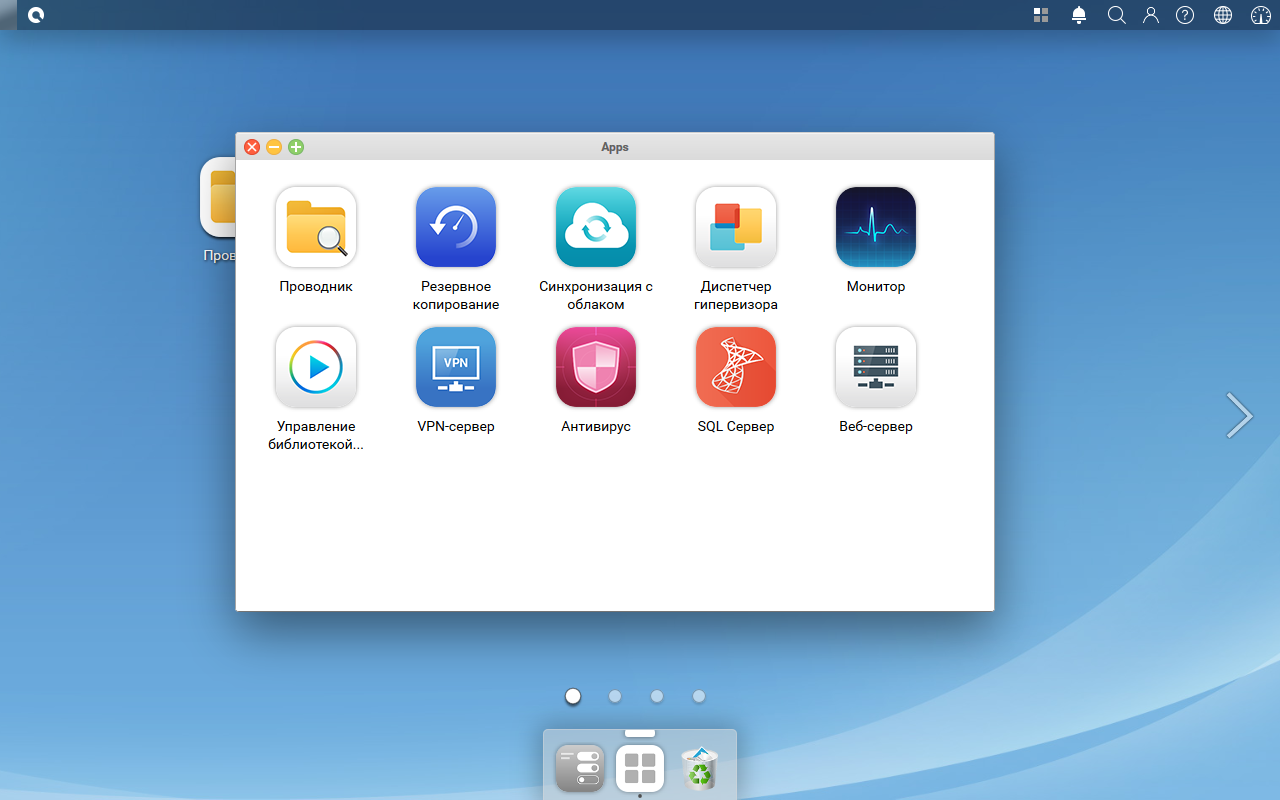Screen dimensions: 1280x800
Task: Open the settings toggles dock icon
Action: tap(580, 768)
